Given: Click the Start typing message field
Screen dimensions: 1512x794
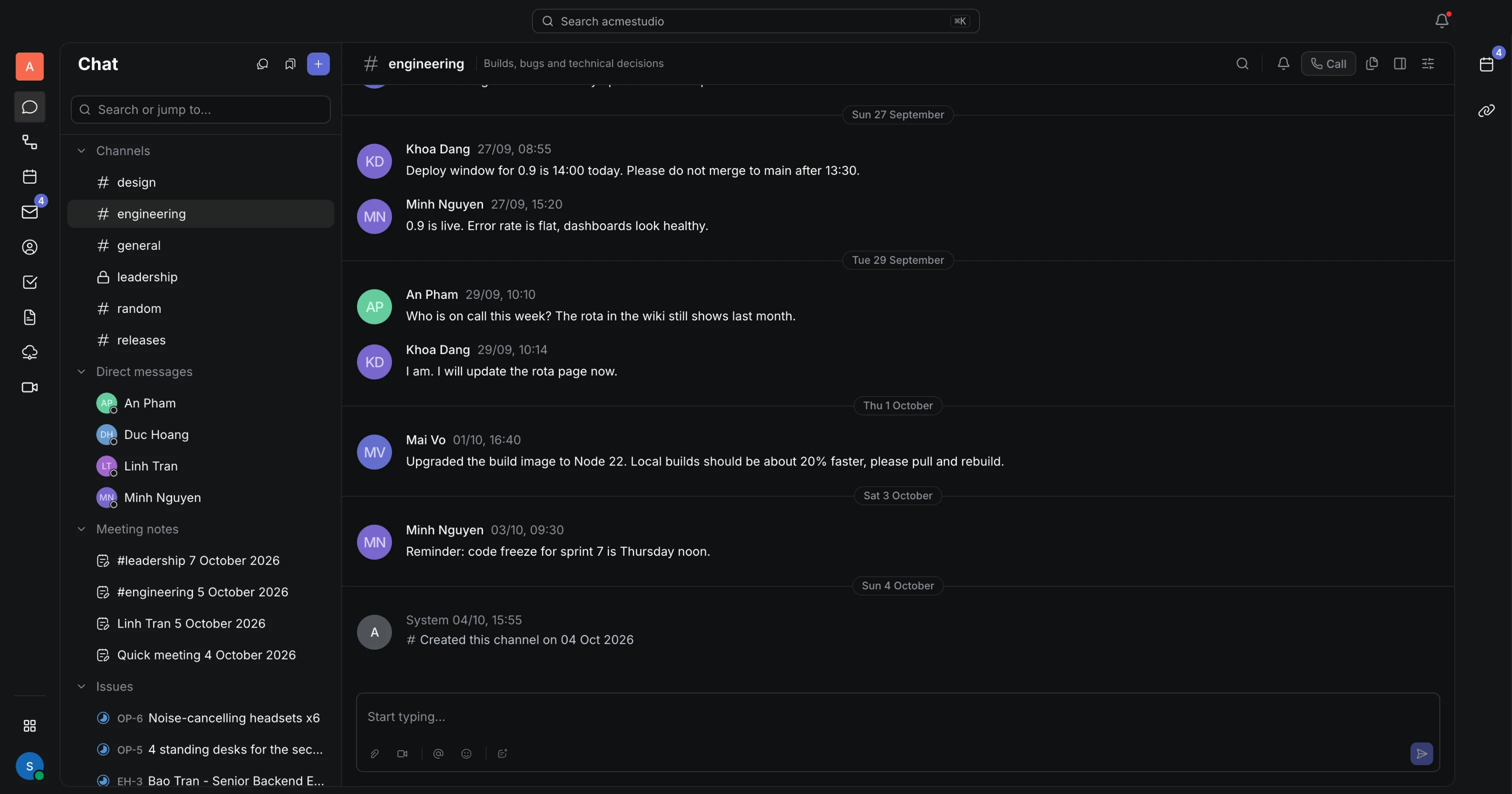Looking at the screenshot, I should pyautogui.click(x=897, y=716).
